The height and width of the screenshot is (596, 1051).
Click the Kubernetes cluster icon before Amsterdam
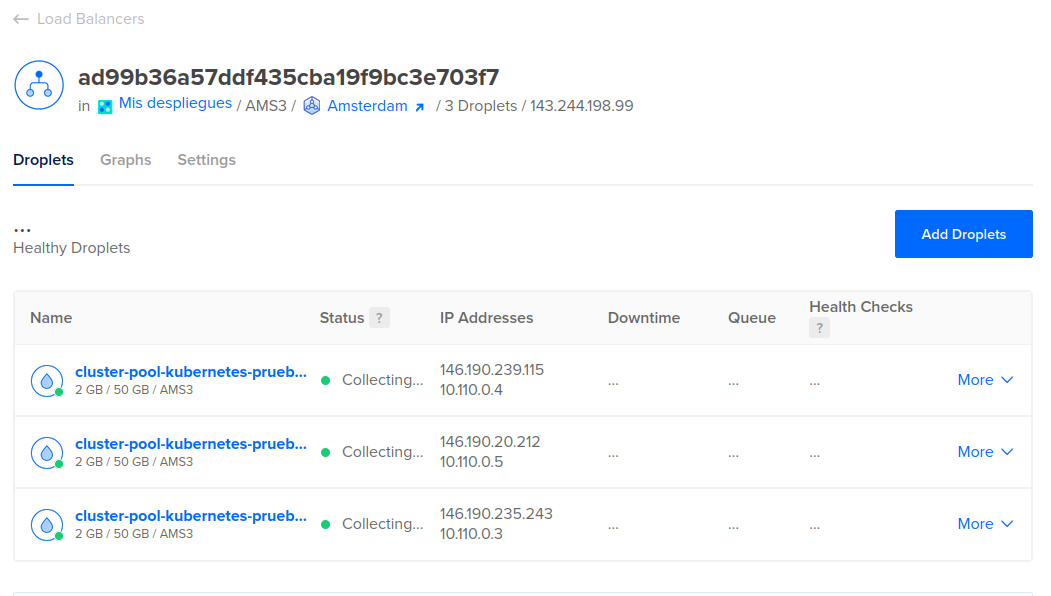(x=311, y=106)
